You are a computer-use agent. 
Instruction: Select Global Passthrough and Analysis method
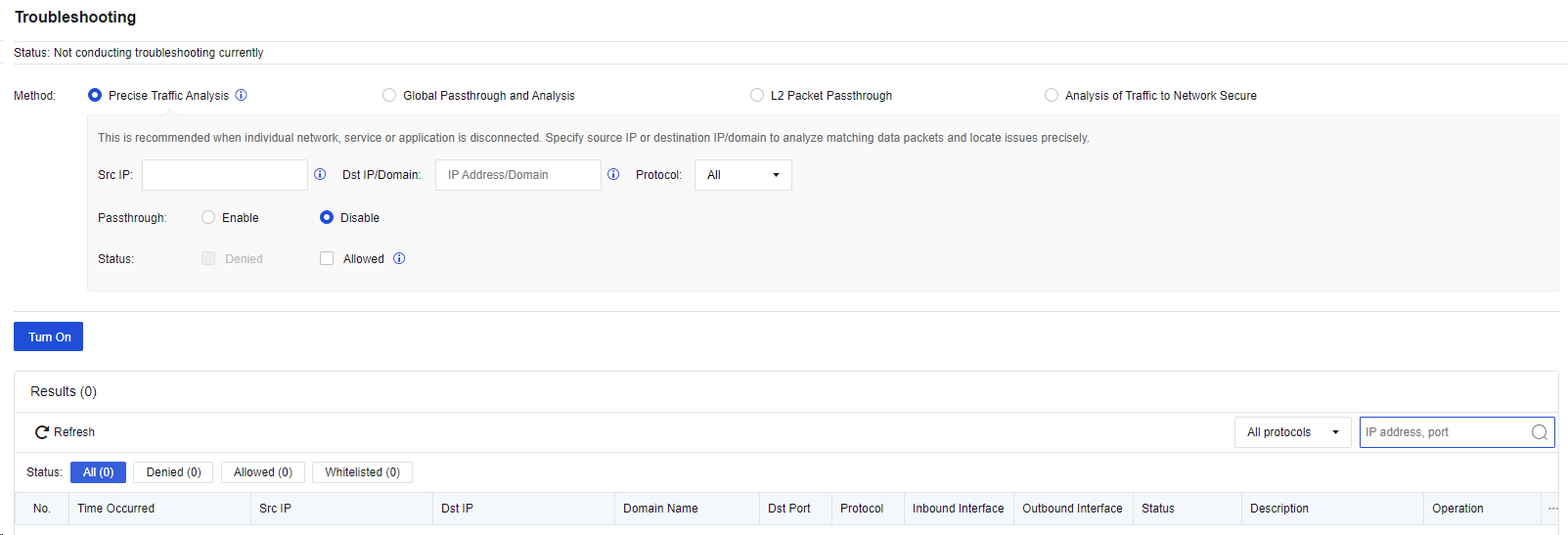pyautogui.click(x=389, y=95)
